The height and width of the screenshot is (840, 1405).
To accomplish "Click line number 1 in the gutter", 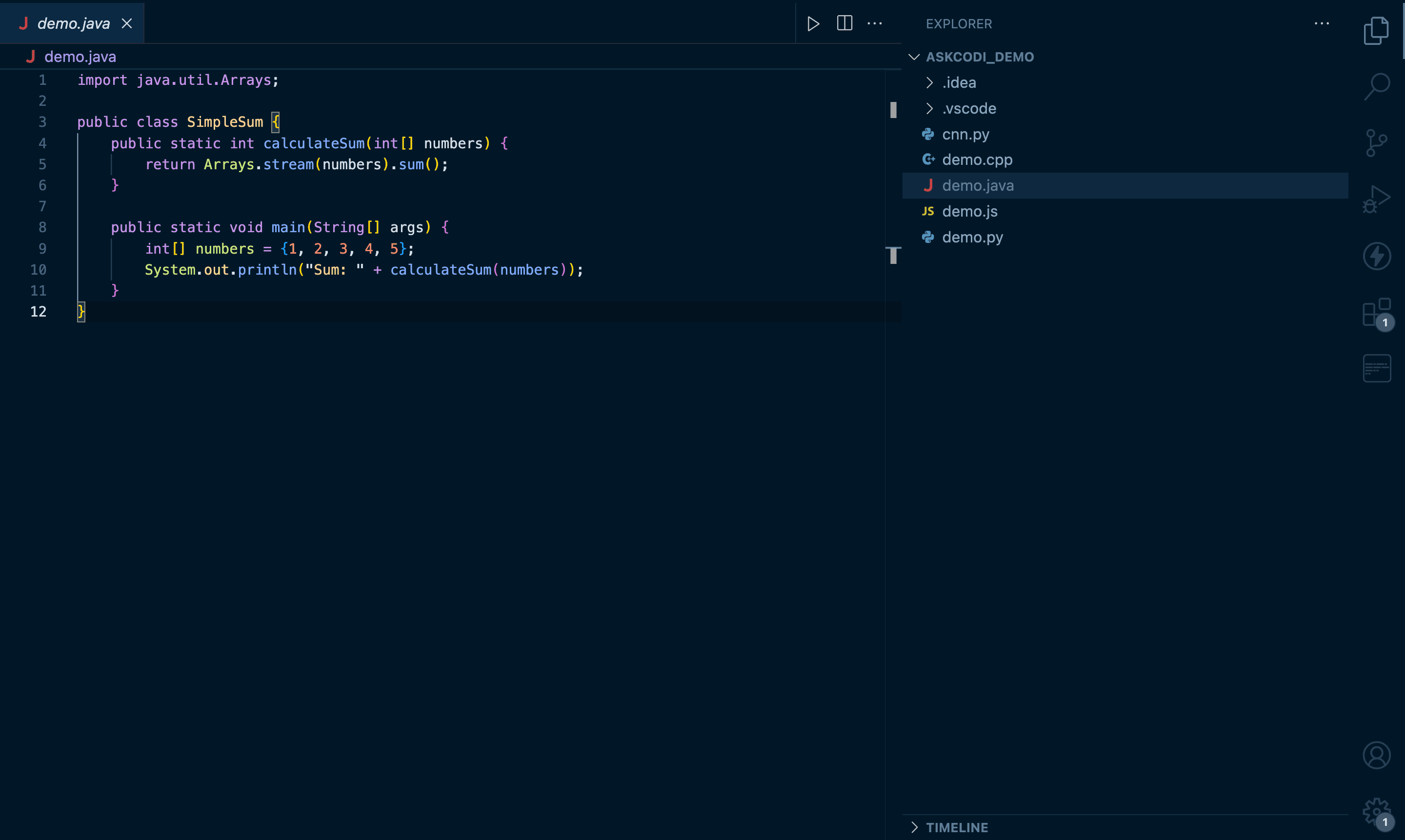I will coord(42,80).
